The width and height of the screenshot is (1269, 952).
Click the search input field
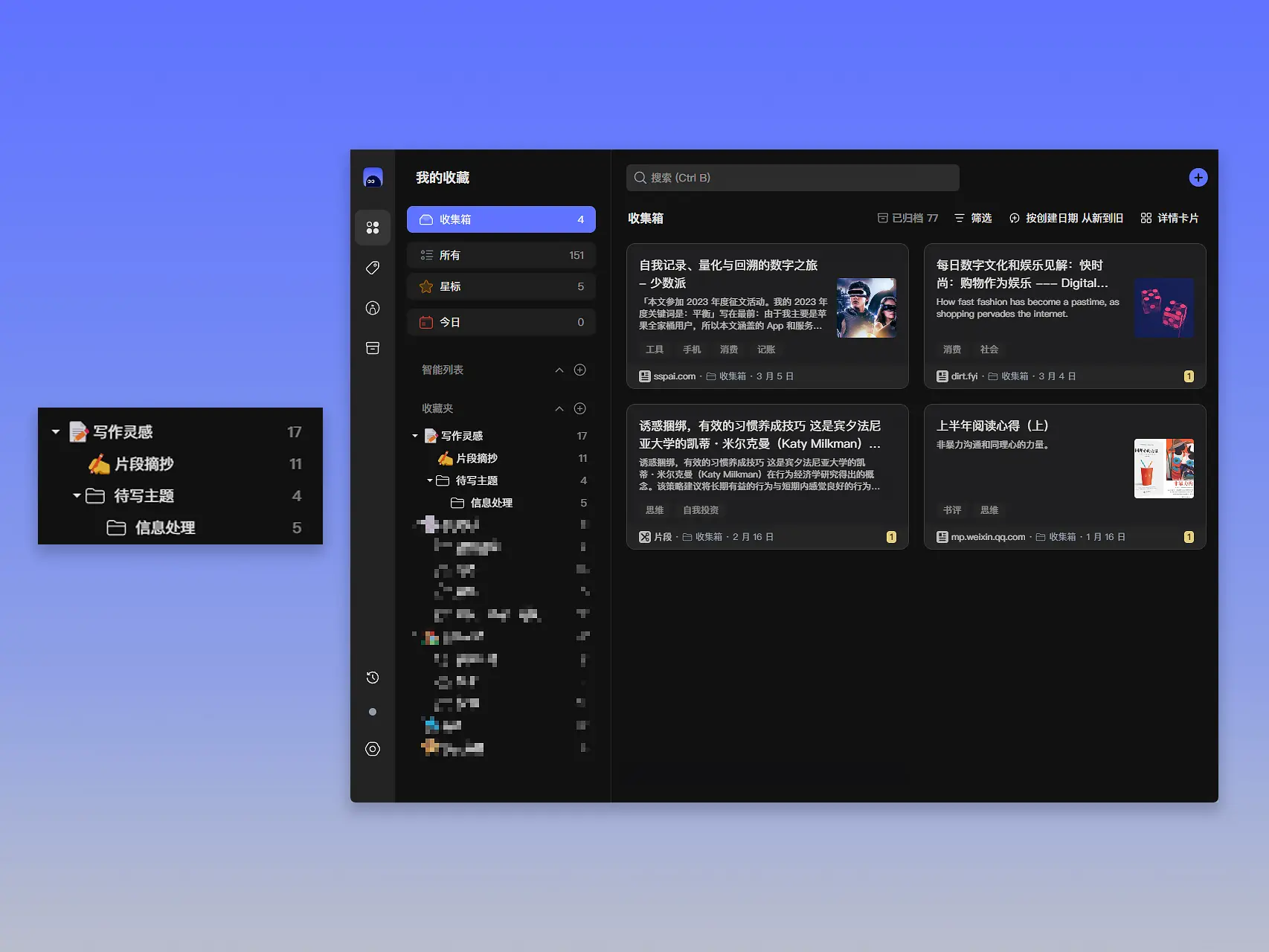pyautogui.click(x=792, y=178)
